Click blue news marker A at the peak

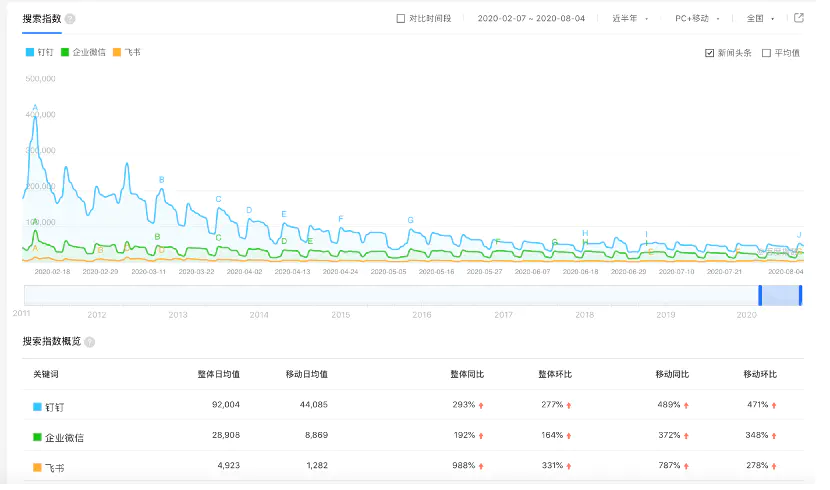[35, 108]
